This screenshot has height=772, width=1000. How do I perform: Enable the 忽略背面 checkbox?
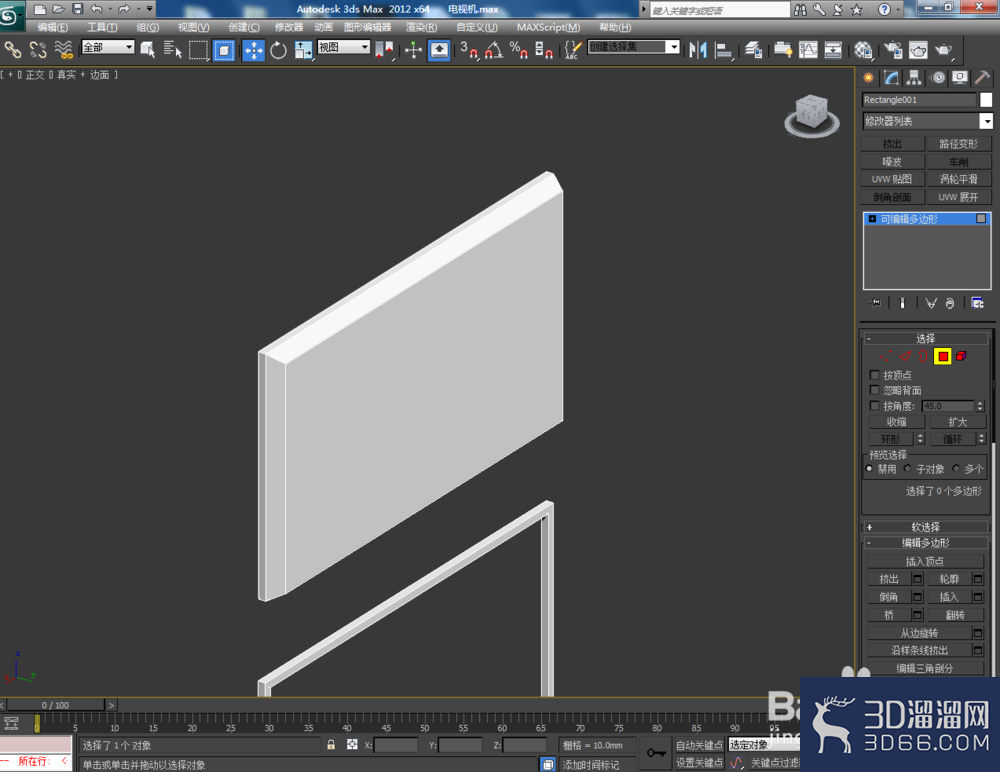(874, 390)
